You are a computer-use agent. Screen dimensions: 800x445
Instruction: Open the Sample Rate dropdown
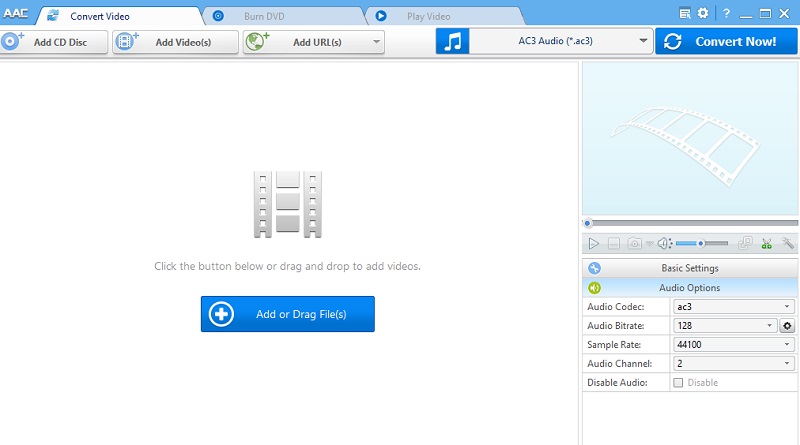[x=734, y=344]
